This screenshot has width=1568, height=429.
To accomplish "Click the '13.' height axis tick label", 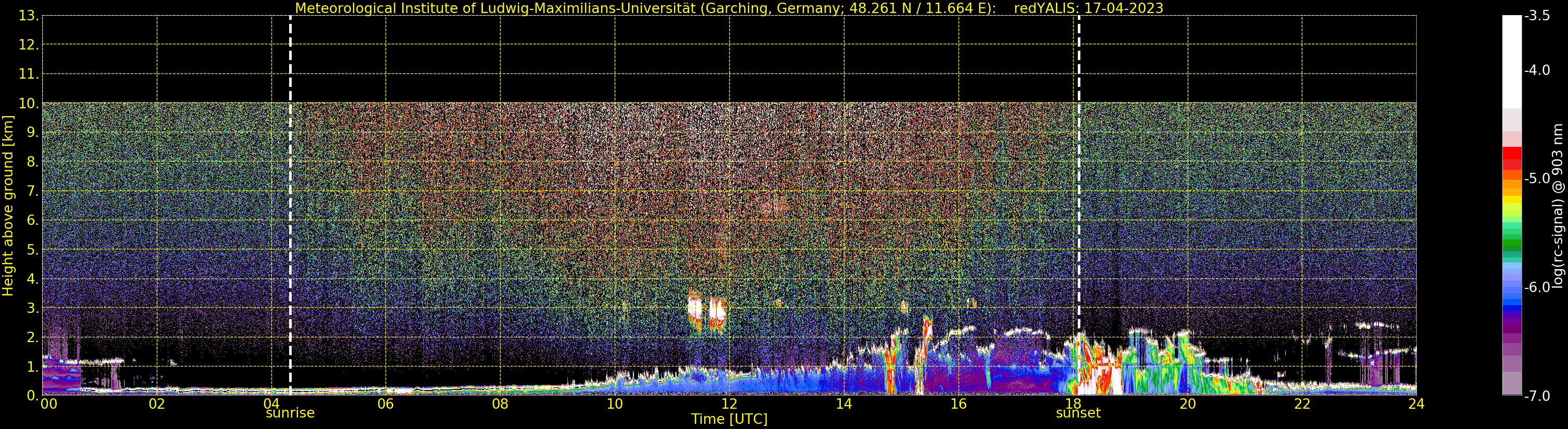I will tap(29, 16).
